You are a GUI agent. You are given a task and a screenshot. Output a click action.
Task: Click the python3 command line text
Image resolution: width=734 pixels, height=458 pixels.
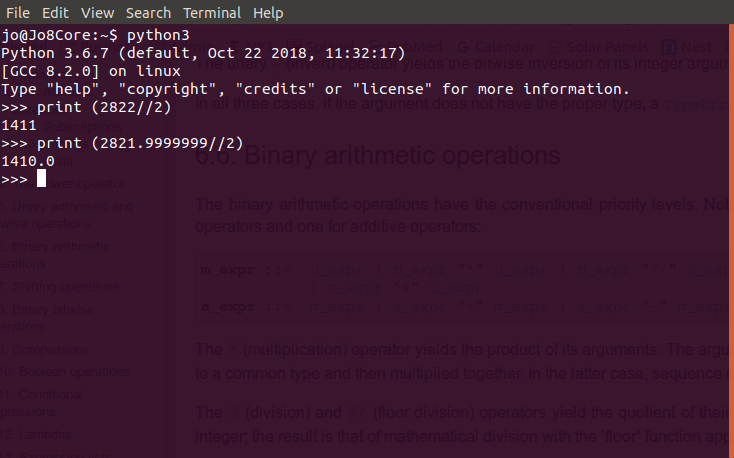click(x=158, y=36)
